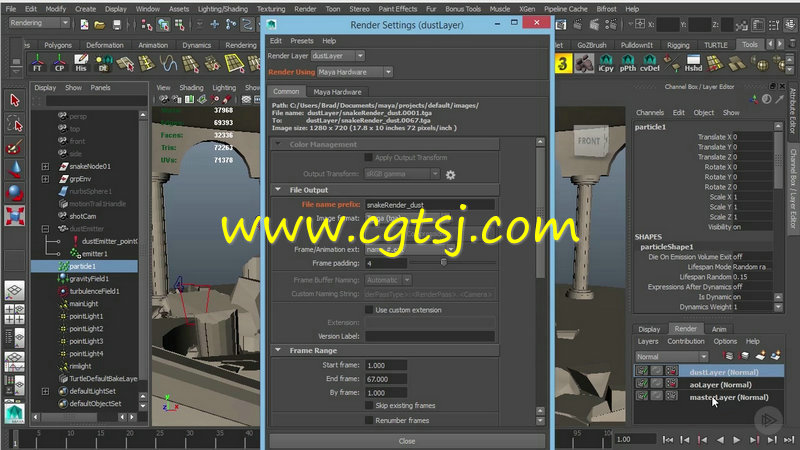The height and width of the screenshot is (450, 800).
Task: Click the FT shelf icon
Action: (x=37, y=63)
